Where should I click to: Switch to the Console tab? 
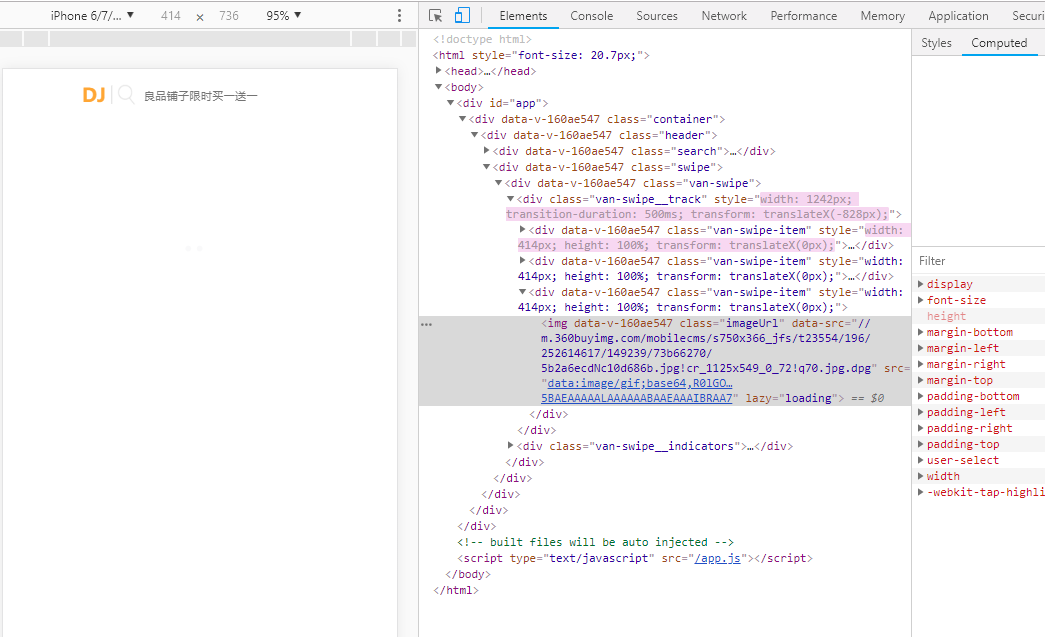coord(591,15)
